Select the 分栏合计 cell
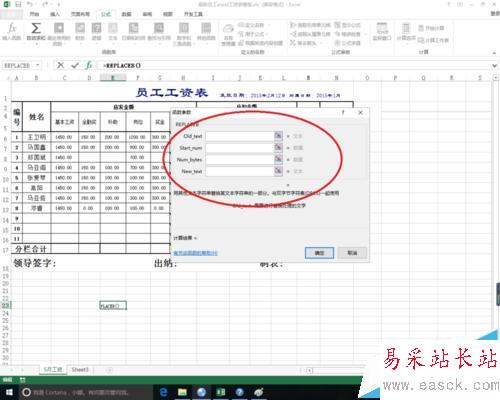Viewport: 500px width, 400px height. [x=31, y=249]
